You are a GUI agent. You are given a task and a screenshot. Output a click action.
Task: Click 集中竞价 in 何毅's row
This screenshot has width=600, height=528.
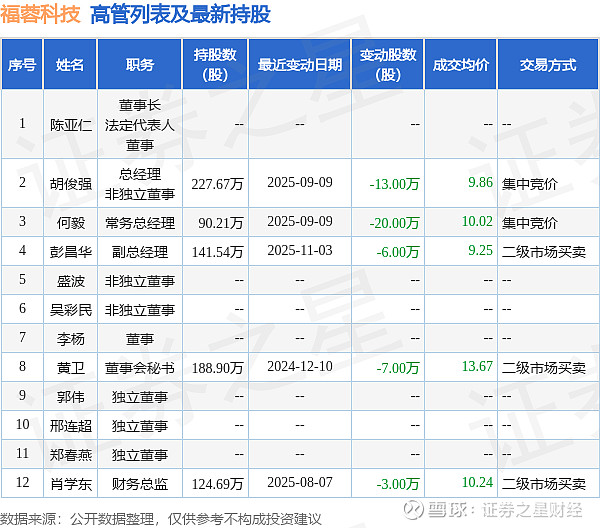530,223
